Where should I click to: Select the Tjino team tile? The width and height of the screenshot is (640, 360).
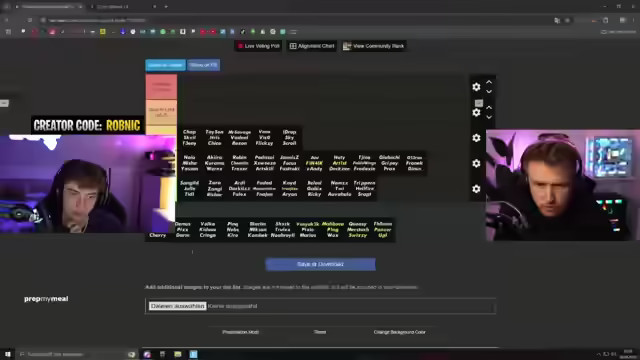tap(364, 163)
